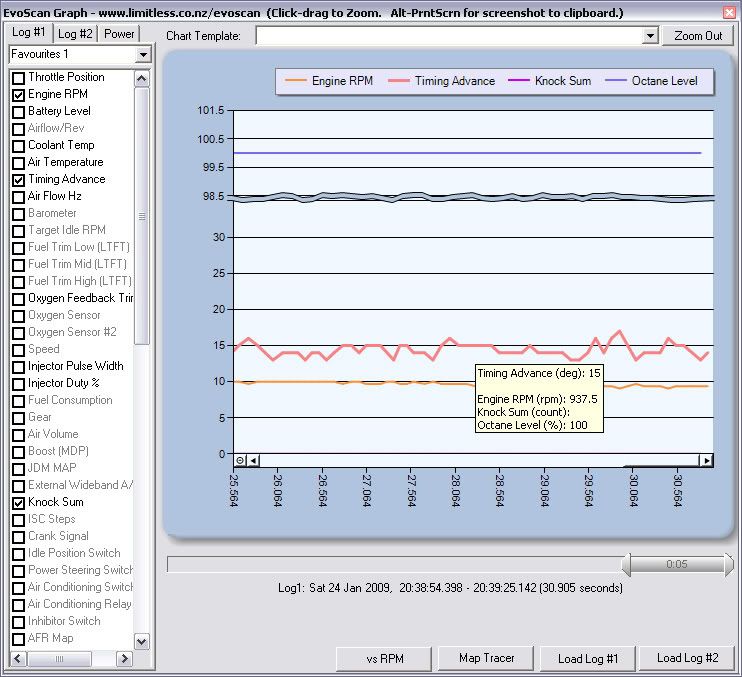
Task: Tick the Barometer checkbox
Action: [x=18, y=214]
